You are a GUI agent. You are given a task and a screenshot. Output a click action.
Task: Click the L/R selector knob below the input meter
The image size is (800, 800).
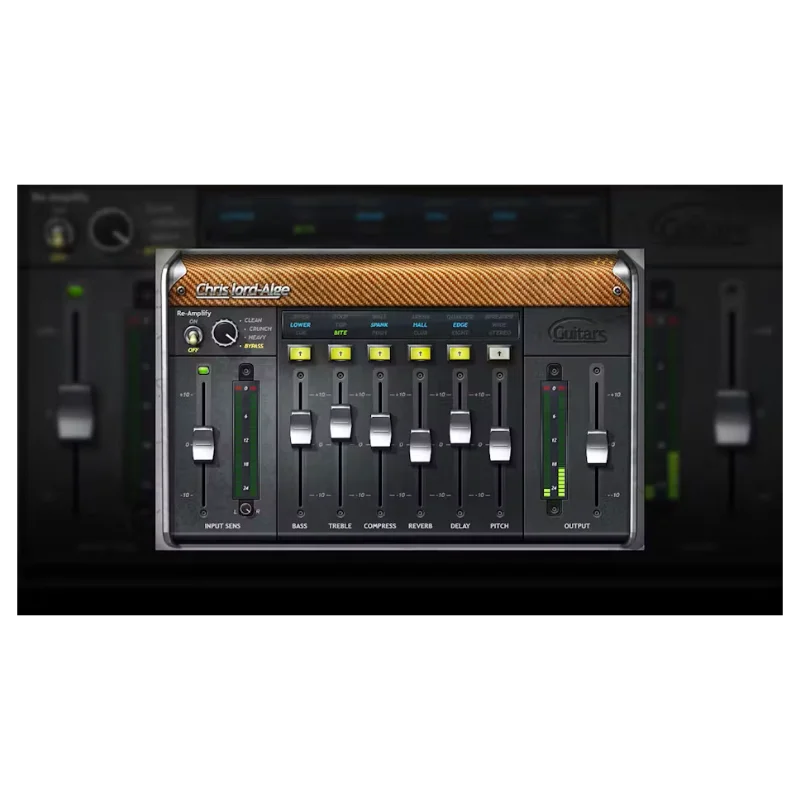click(246, 509)
